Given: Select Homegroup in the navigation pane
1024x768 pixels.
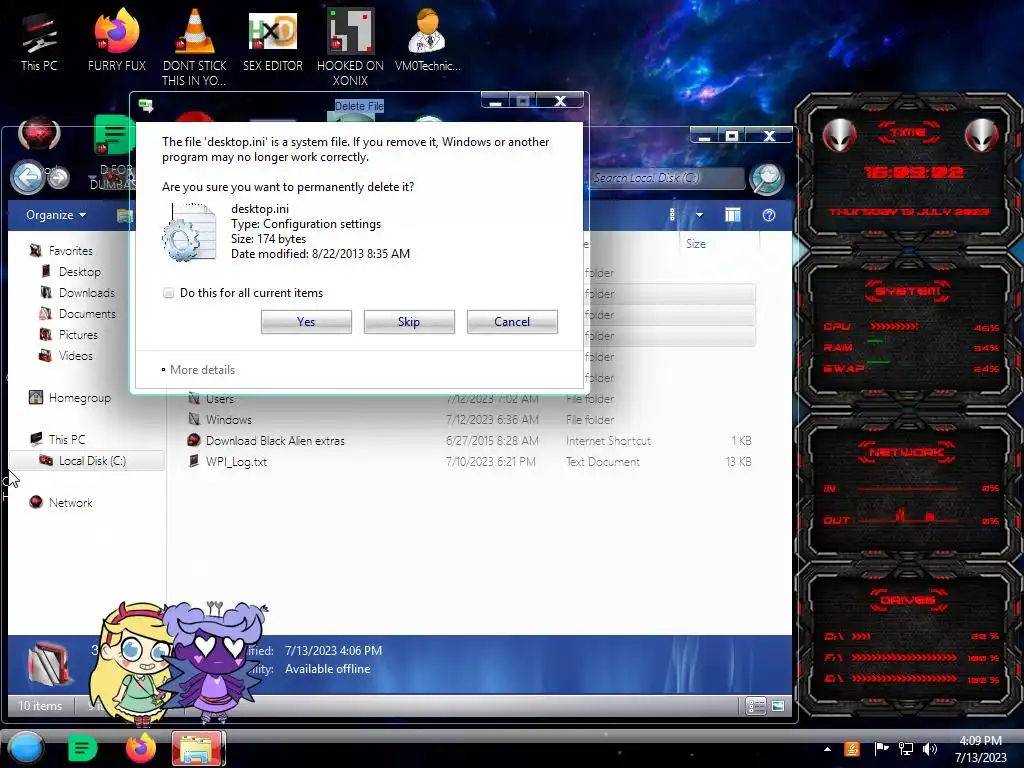Looking at the screenshot, I should (x=79, y=398).
